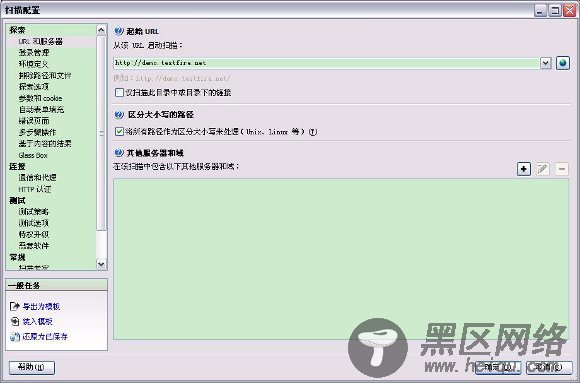Open the starting URL dropdown arrow
580x383 pixels.
[546, 63]
